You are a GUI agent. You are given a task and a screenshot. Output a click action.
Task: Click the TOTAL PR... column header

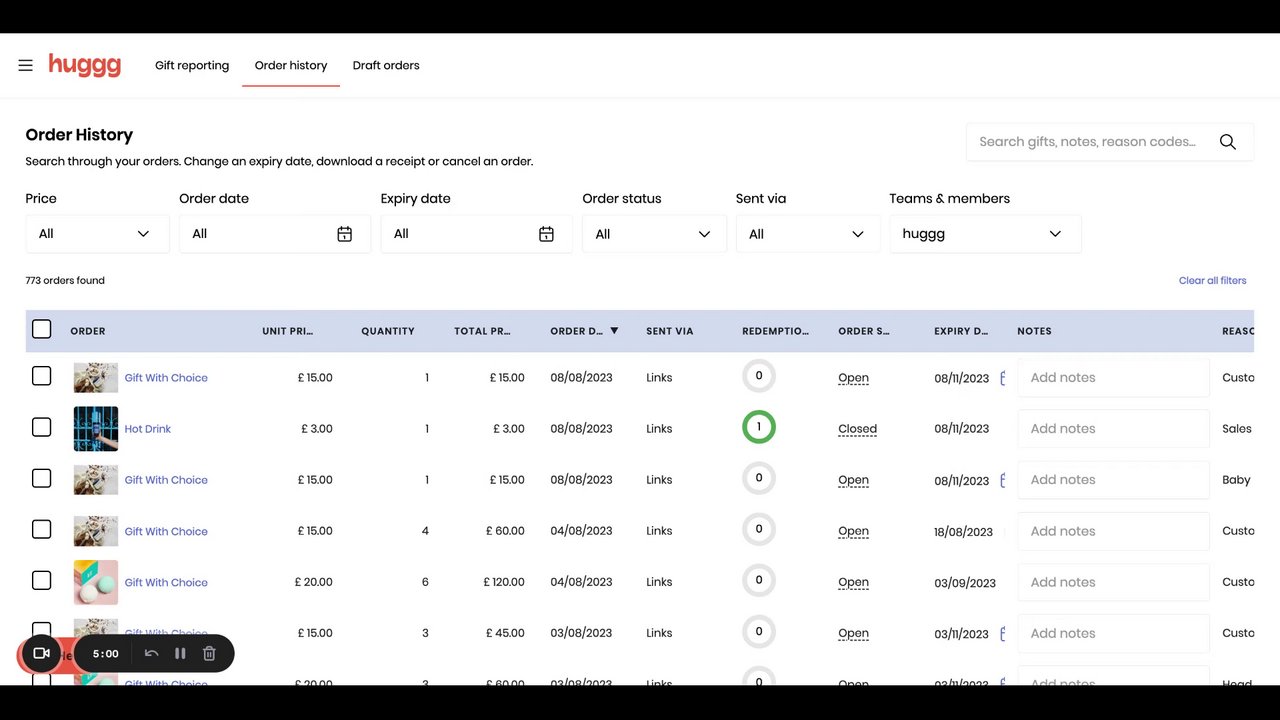coord(483,331)
